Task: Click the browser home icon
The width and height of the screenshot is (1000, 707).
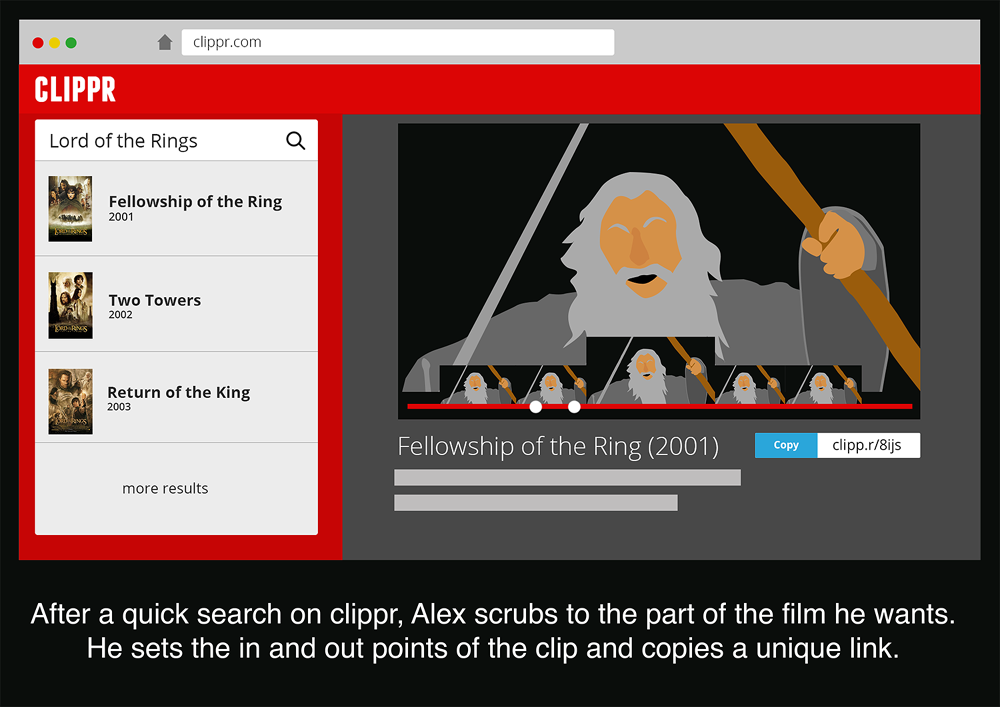Action: click(x=165, y=42)
